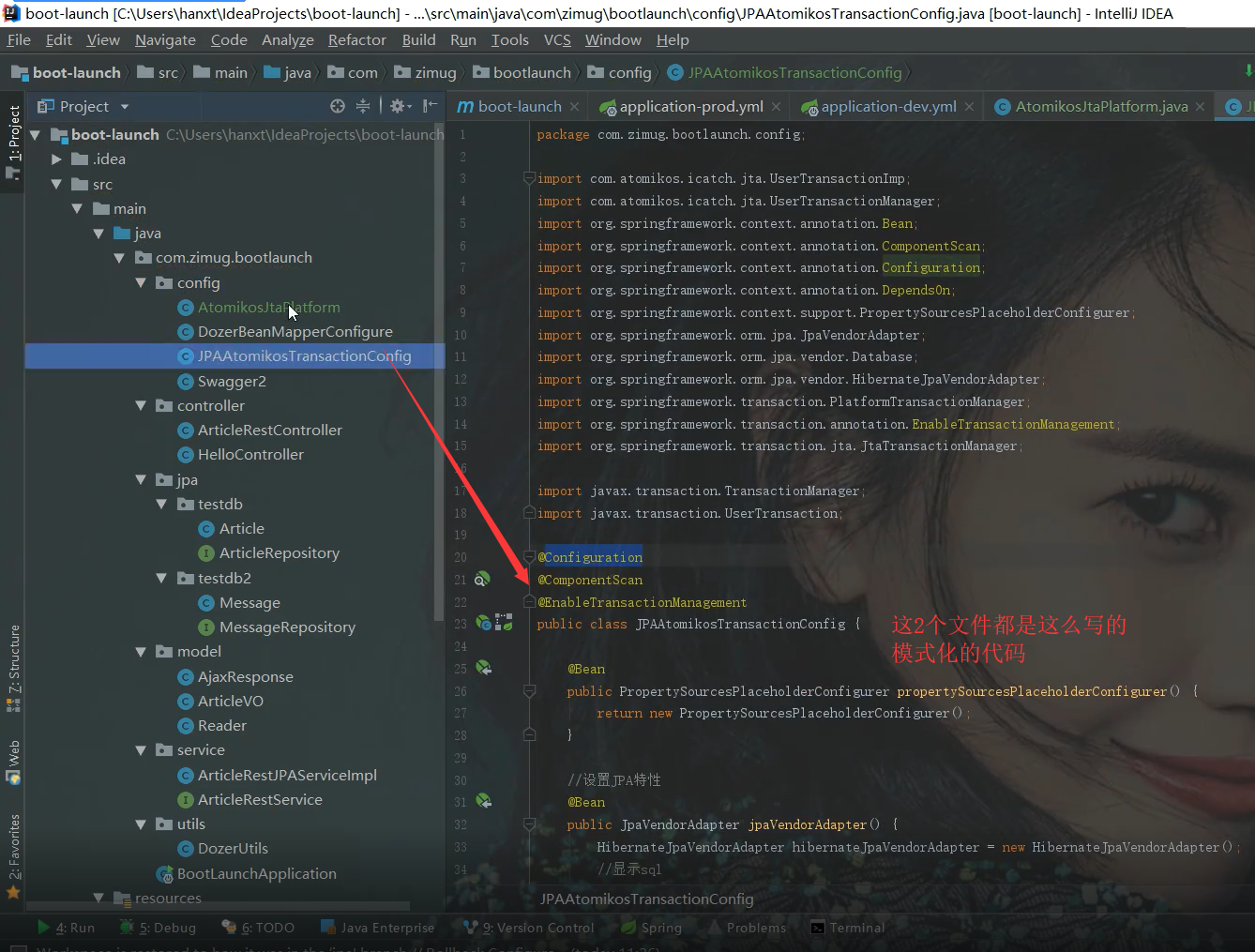
Task: Collapse the model package
Action: click(x=141, y=651)
